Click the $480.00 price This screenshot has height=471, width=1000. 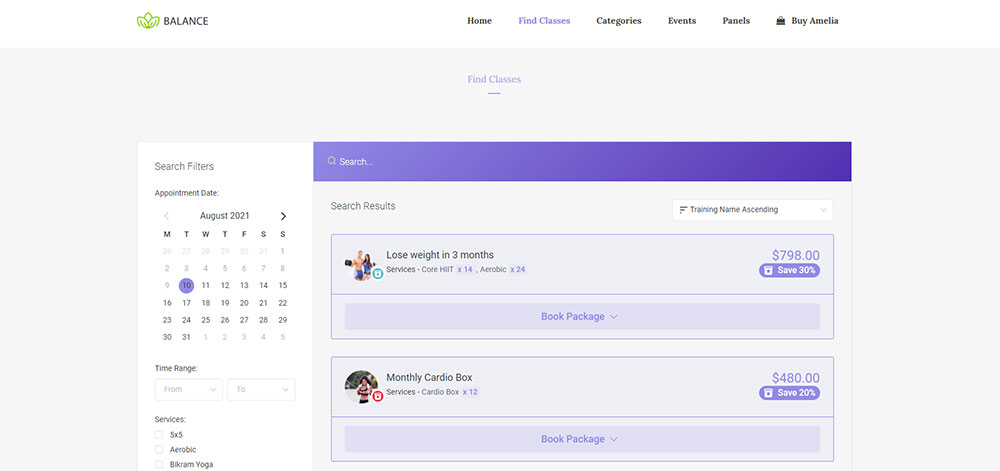[796, 378]
